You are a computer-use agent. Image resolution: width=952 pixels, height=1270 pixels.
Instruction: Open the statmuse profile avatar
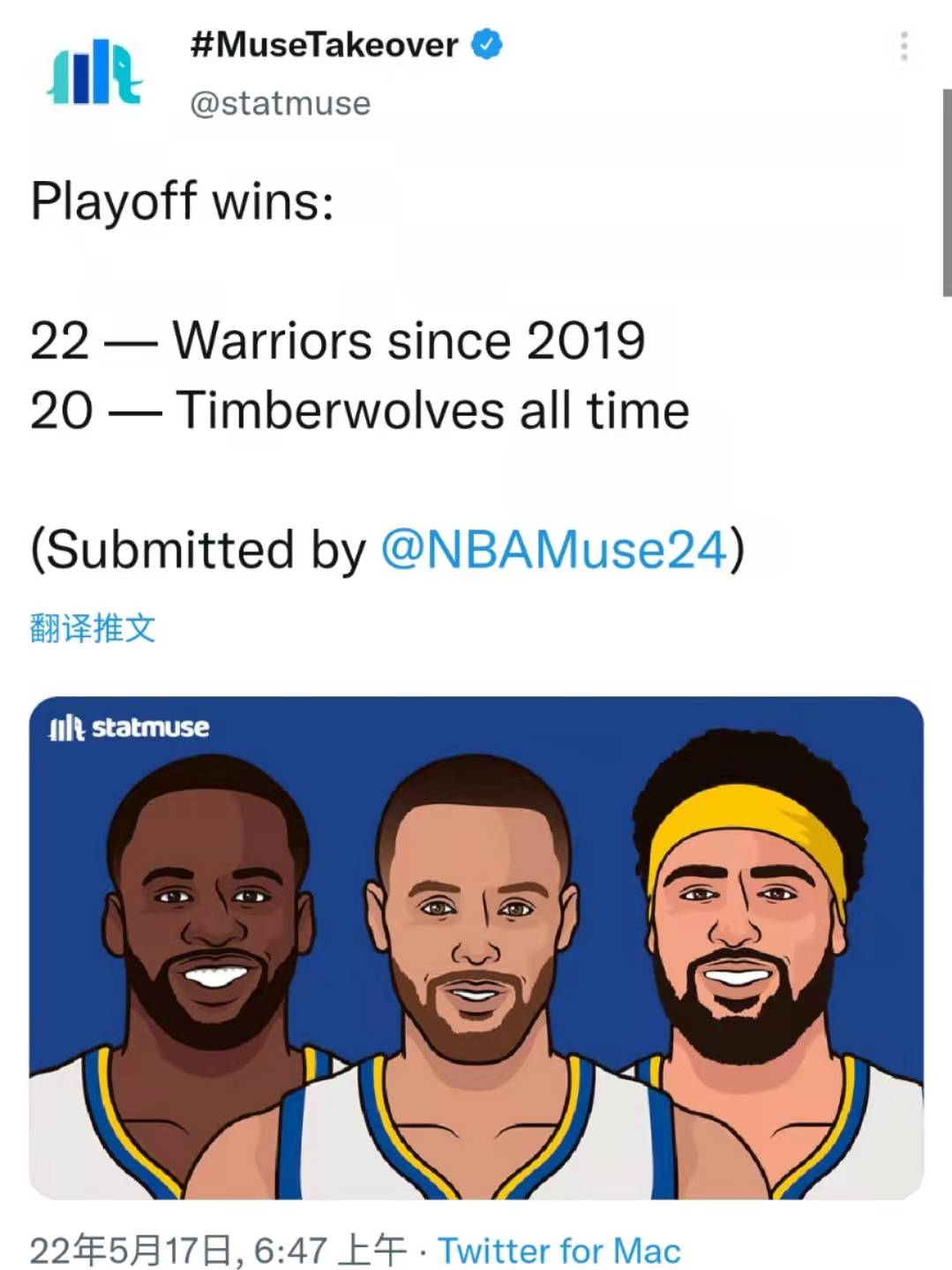click(94, 72)
